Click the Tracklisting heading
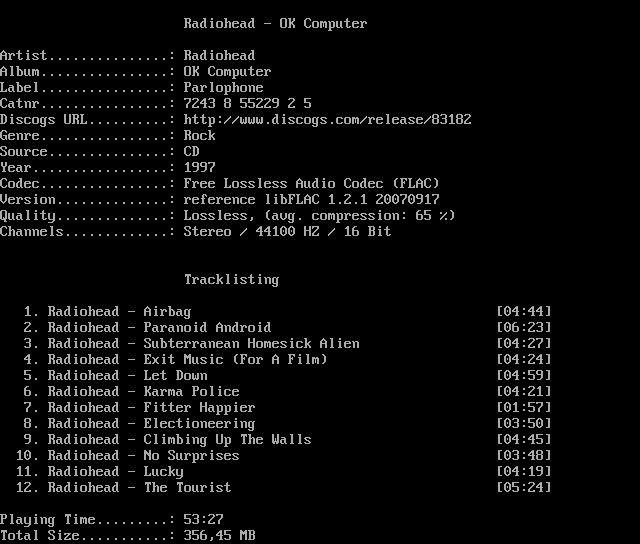Screen dimensions: 640x544 231,280
